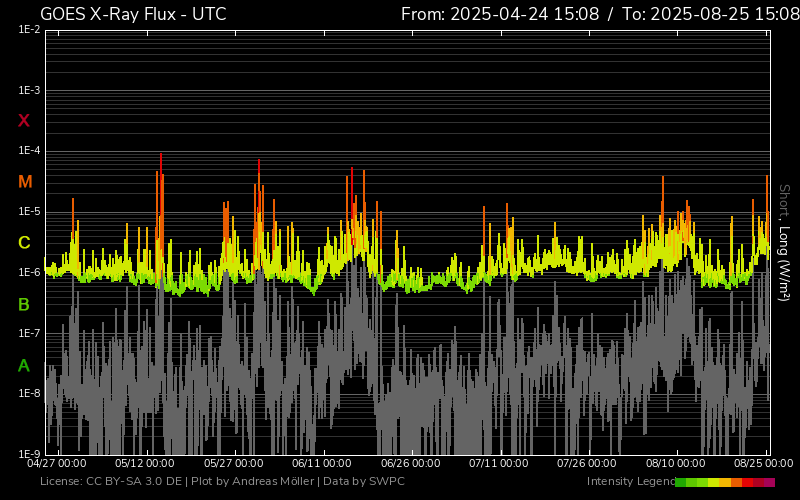This screenshot has height=500, width=800.
Task: Click the green A flare class letter
Action: pyautogui.click(x=24, y=366)
